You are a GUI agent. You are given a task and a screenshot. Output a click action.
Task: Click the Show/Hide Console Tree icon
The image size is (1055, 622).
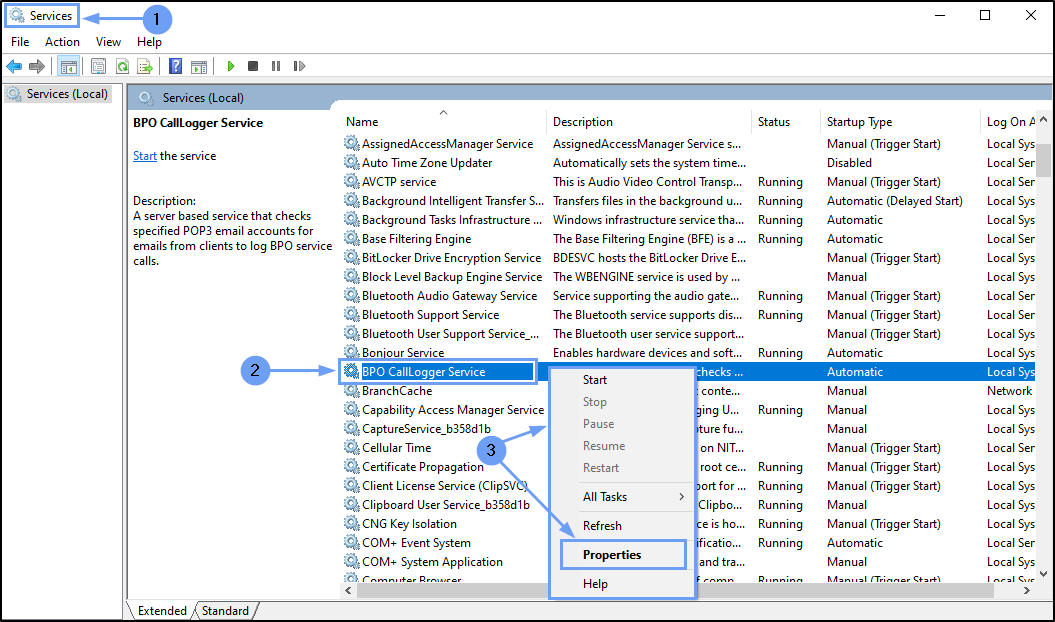69,67
